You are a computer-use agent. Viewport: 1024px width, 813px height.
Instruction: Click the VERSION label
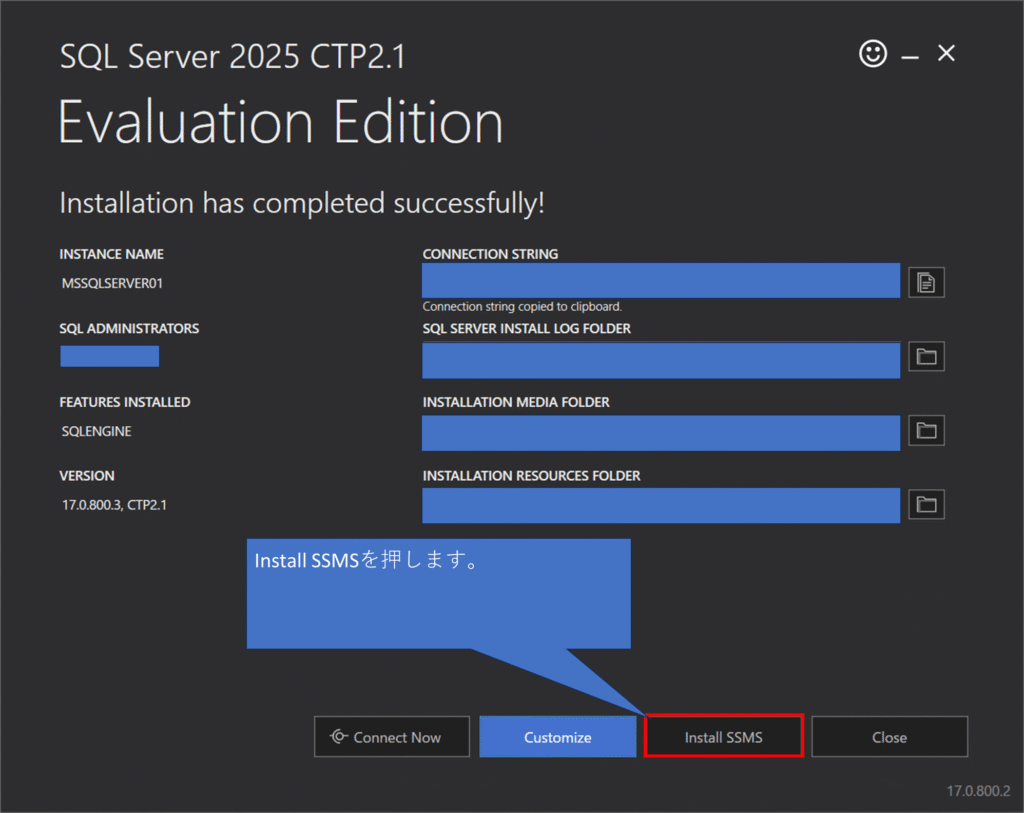point(87,476)
